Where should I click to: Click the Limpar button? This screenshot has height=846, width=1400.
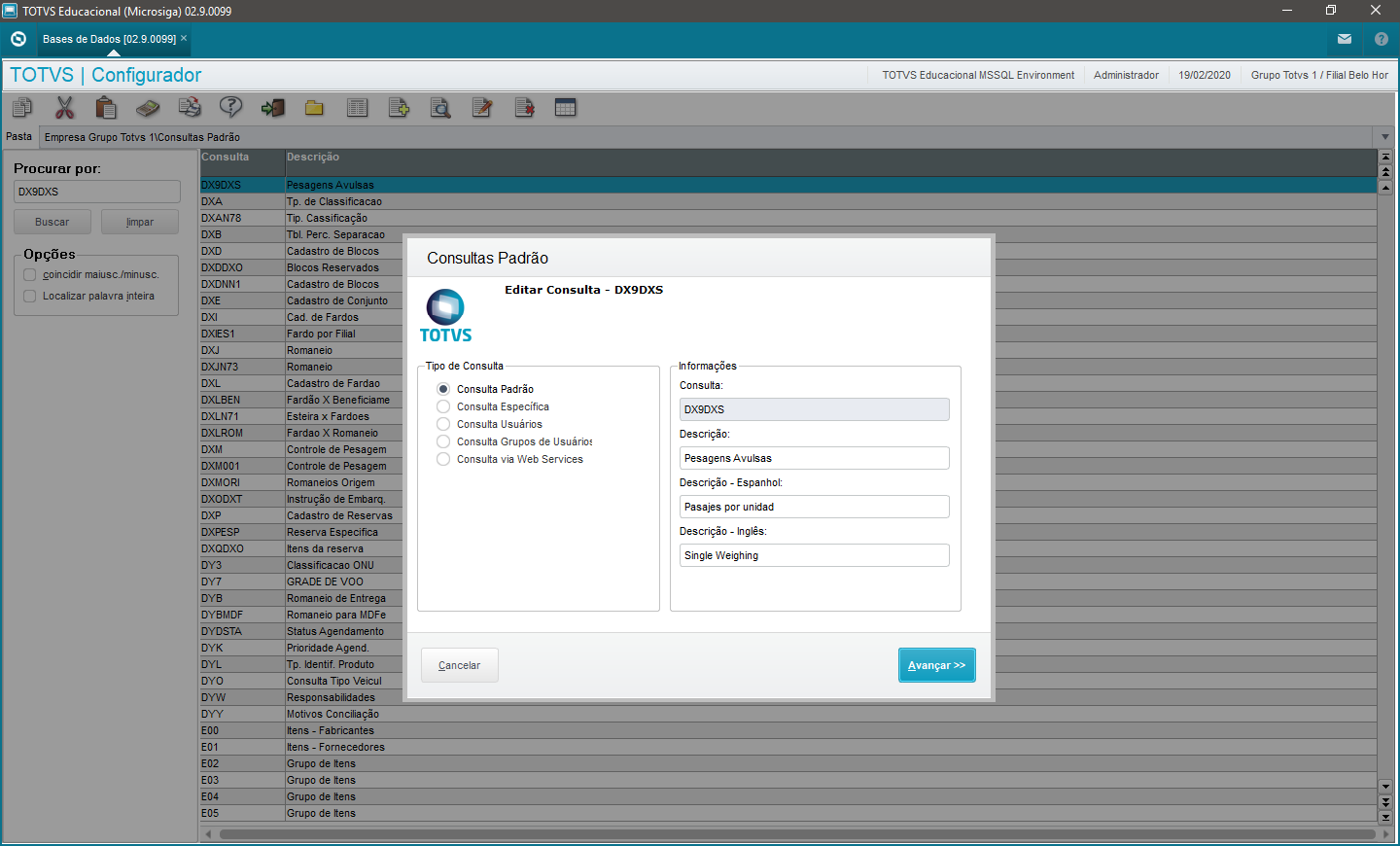tap(140, 222)
